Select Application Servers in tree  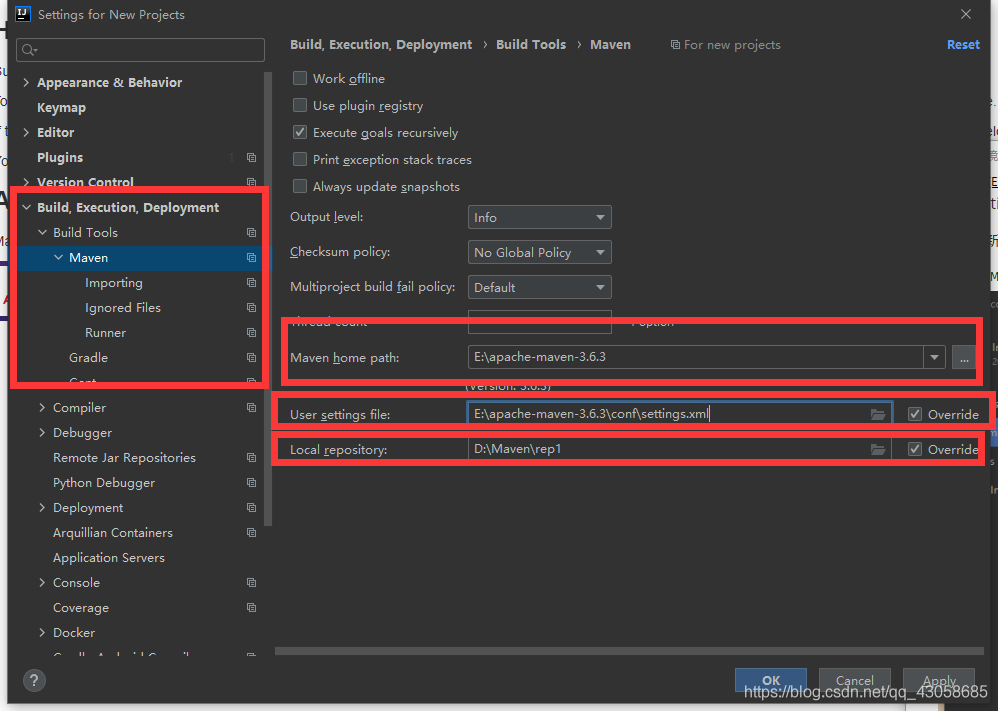point(109,558)
